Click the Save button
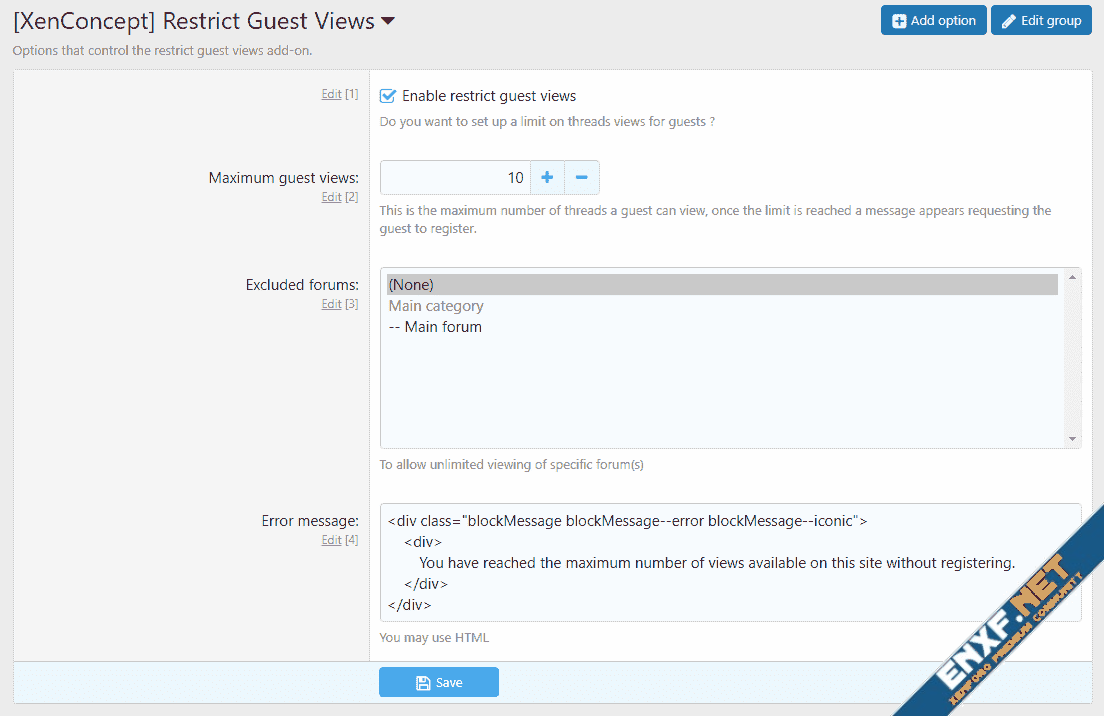1104x716 pixels. click(438, 682)
